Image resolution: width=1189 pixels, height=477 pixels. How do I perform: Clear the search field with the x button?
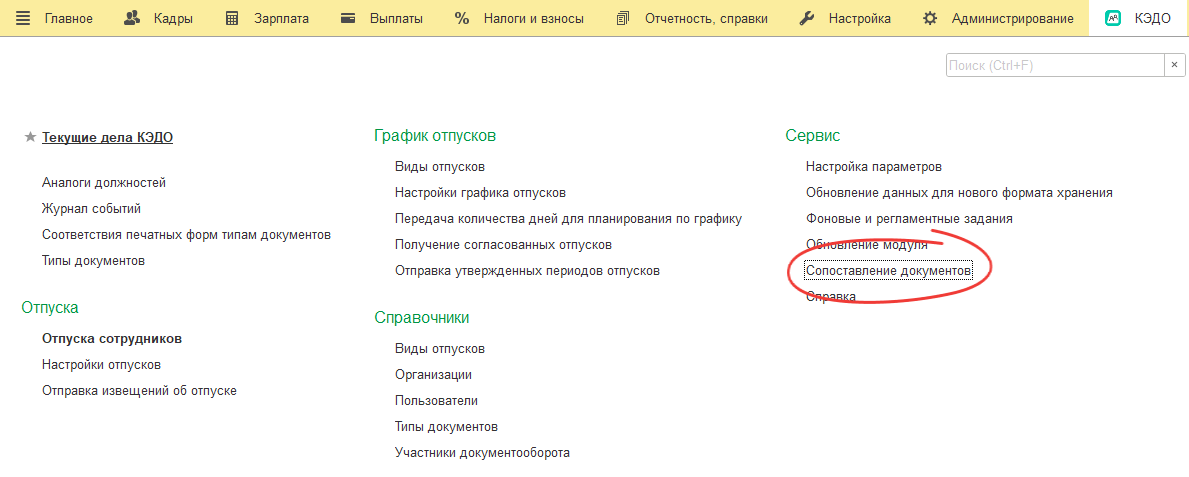tap(1175, 65)
